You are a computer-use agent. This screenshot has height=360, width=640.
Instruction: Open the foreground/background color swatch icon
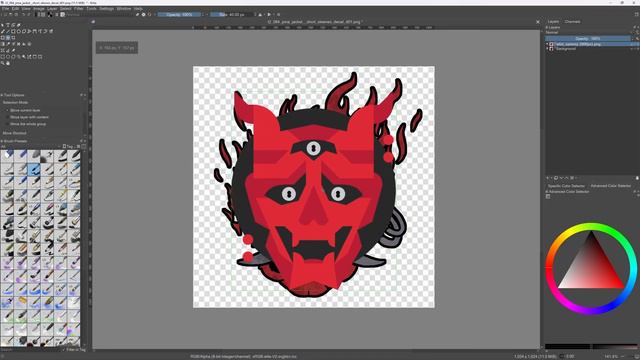[50, 14]
